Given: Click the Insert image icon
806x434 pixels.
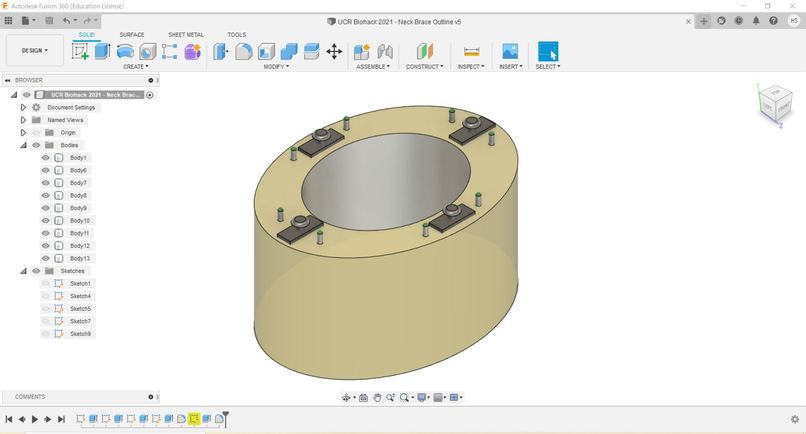Looking at the screenshot, I should click(510, 51).
